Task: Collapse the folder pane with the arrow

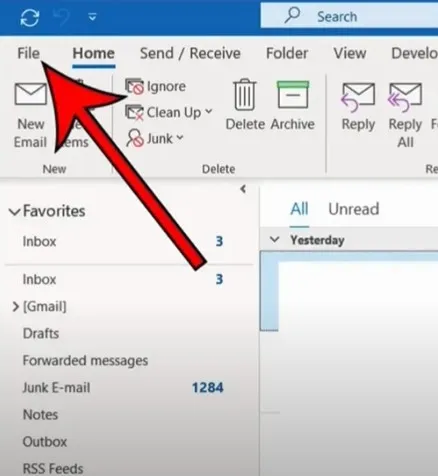Action: (243, 189)
